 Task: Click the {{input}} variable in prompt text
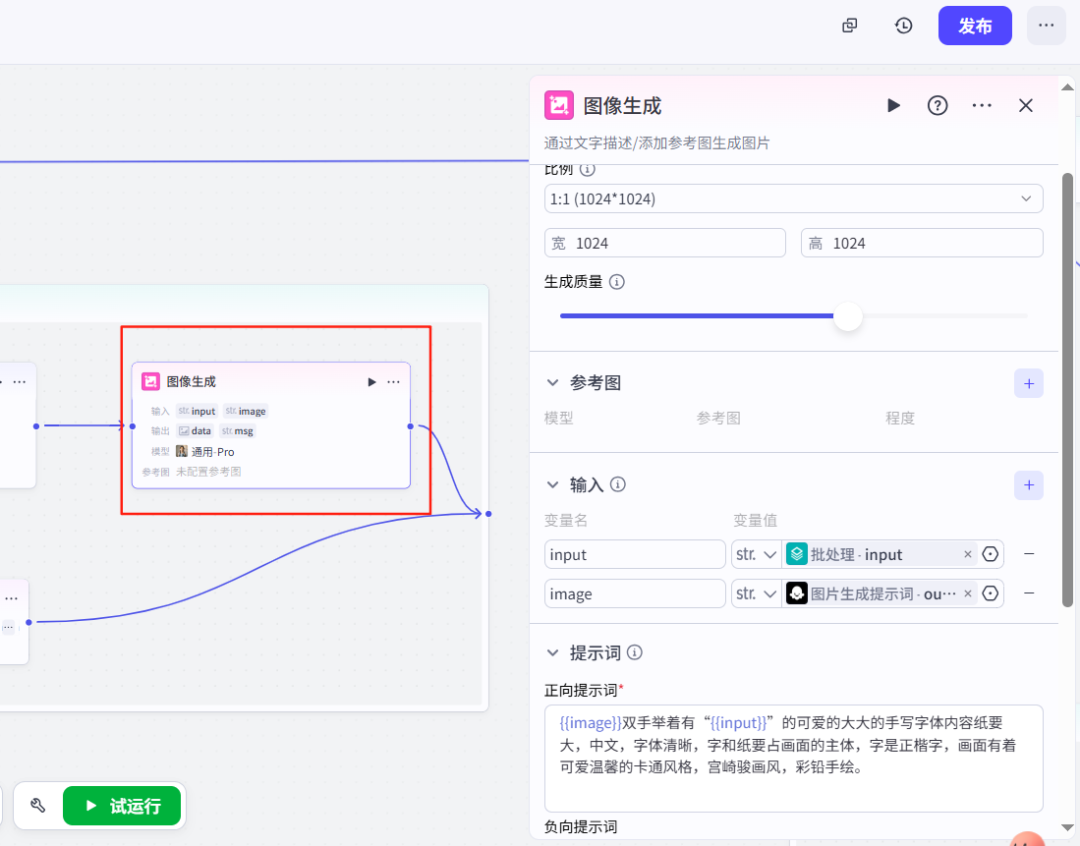click(x=738, y=723)
